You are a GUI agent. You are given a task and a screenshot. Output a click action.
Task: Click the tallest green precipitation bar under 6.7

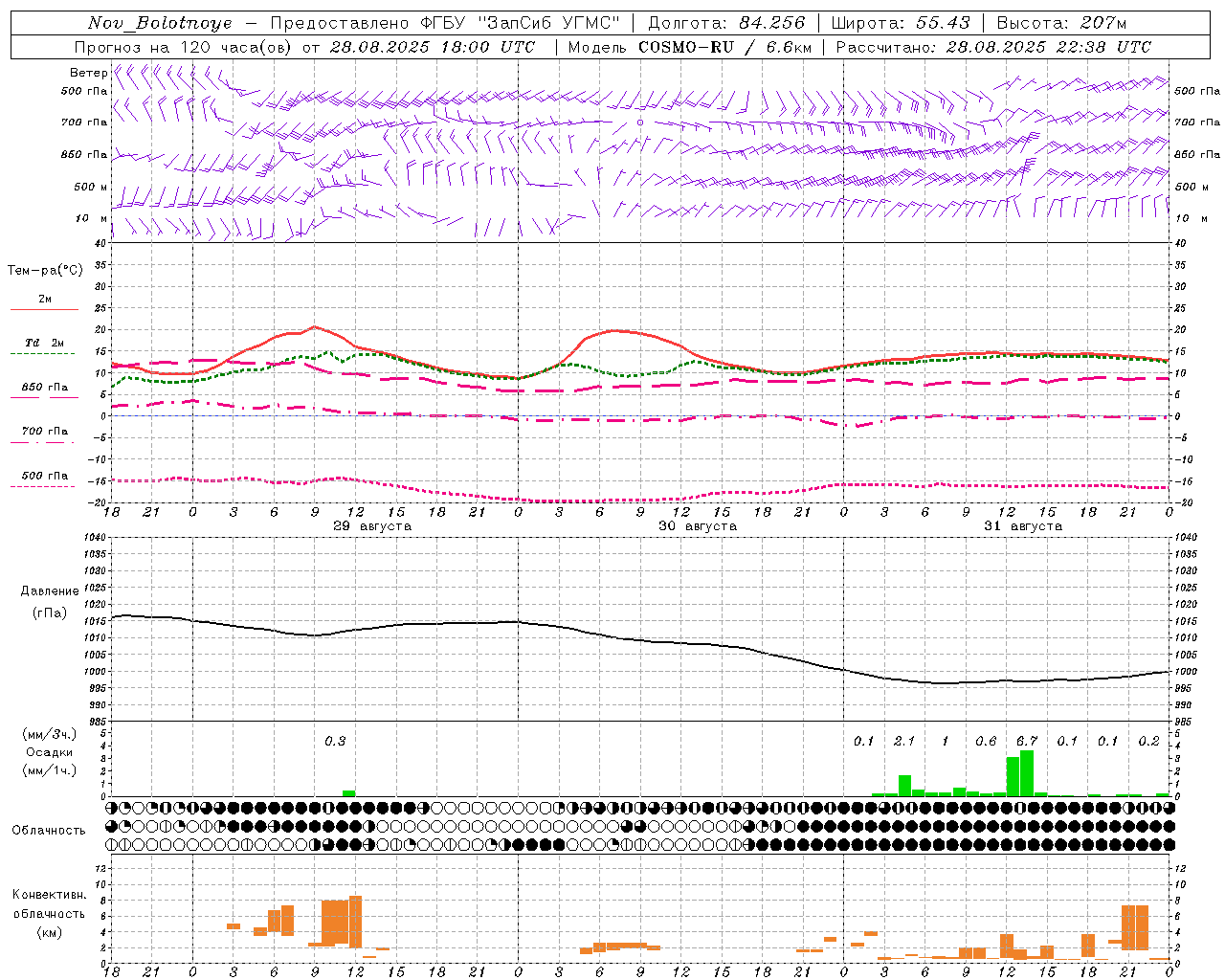[1027, 773]
